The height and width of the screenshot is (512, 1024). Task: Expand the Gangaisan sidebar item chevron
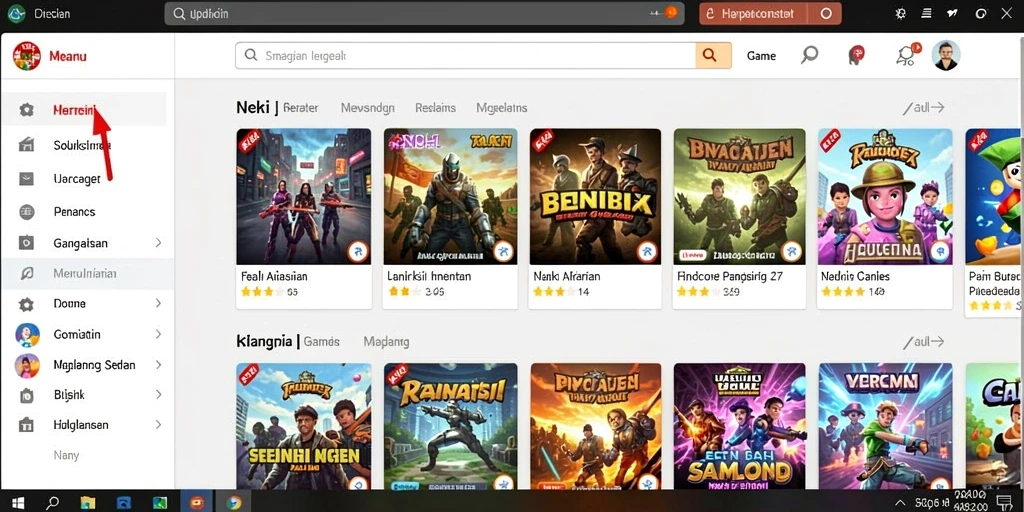(158, 243)
